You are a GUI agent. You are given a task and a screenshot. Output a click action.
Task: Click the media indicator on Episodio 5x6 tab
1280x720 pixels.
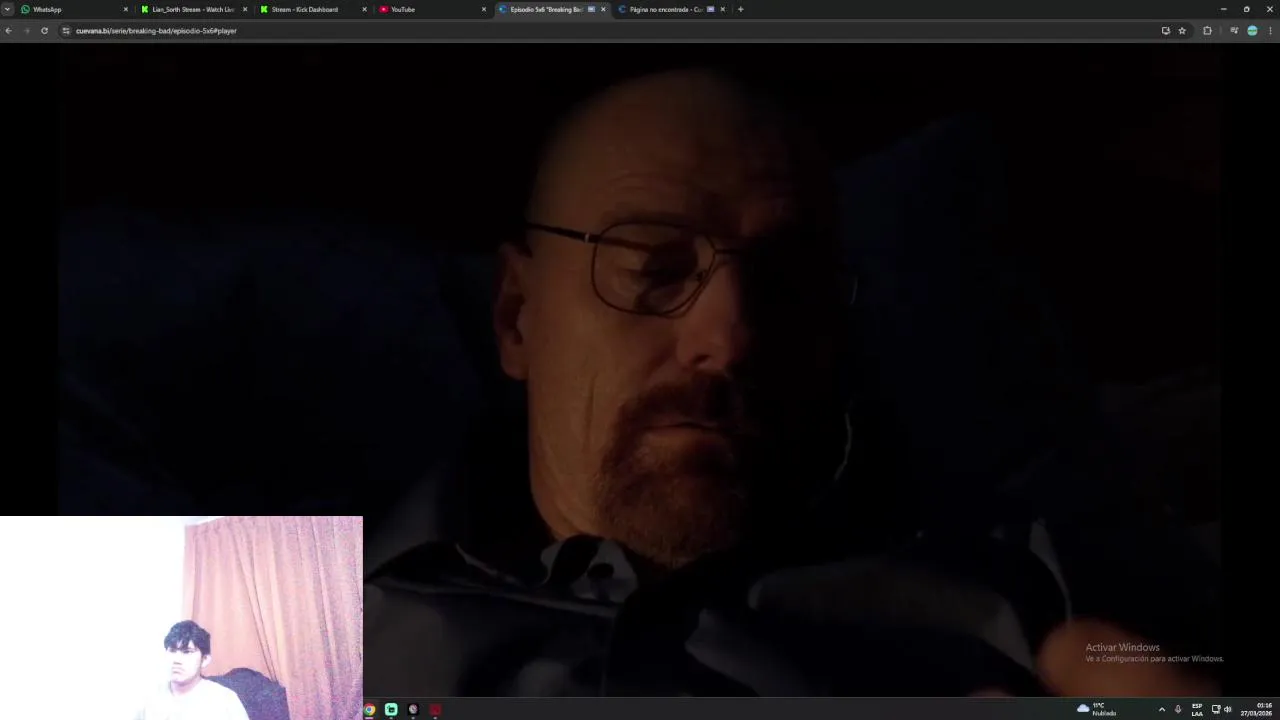pos(591,9)
